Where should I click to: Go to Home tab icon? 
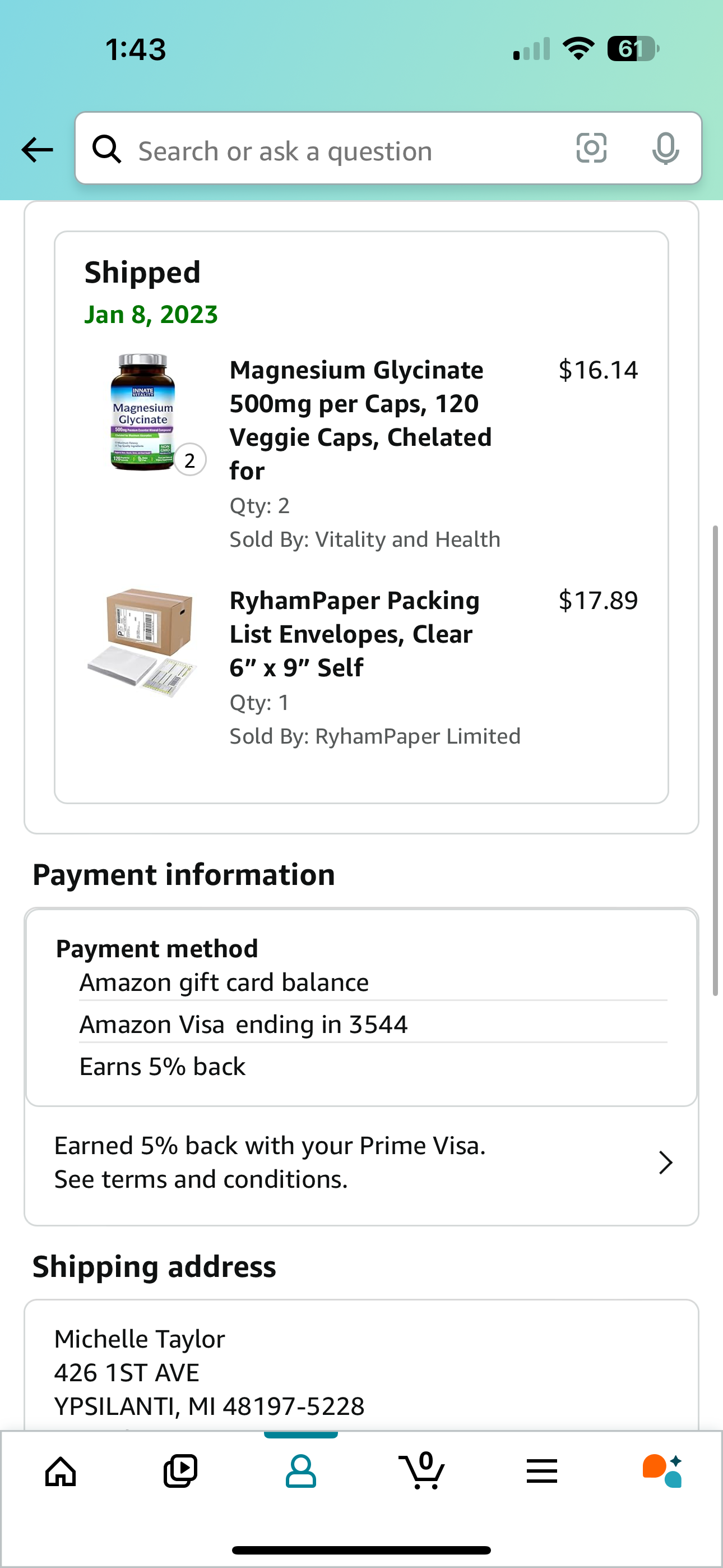(x=61, y=1471)
